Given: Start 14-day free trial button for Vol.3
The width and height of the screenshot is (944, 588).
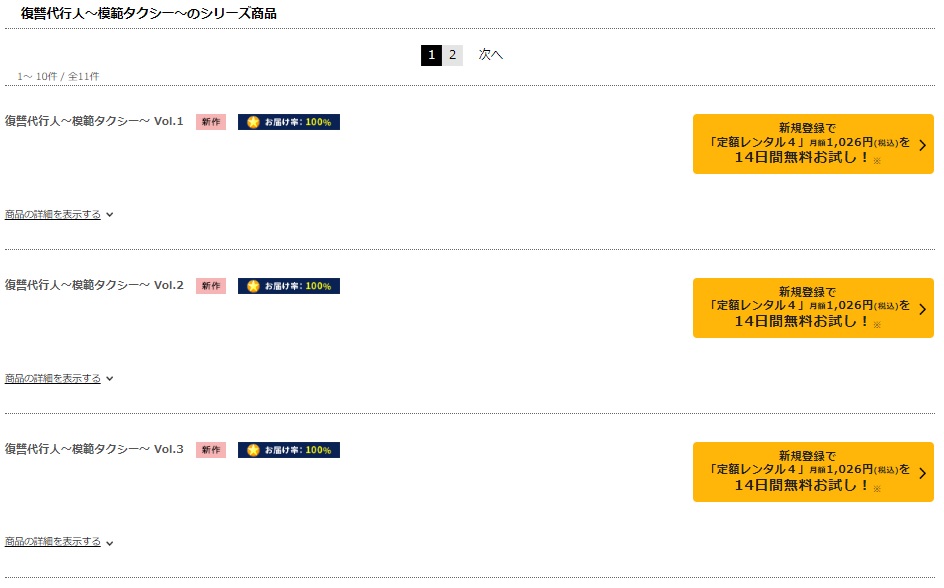Looking at the screenshot, I should click(x=813, y=472).
